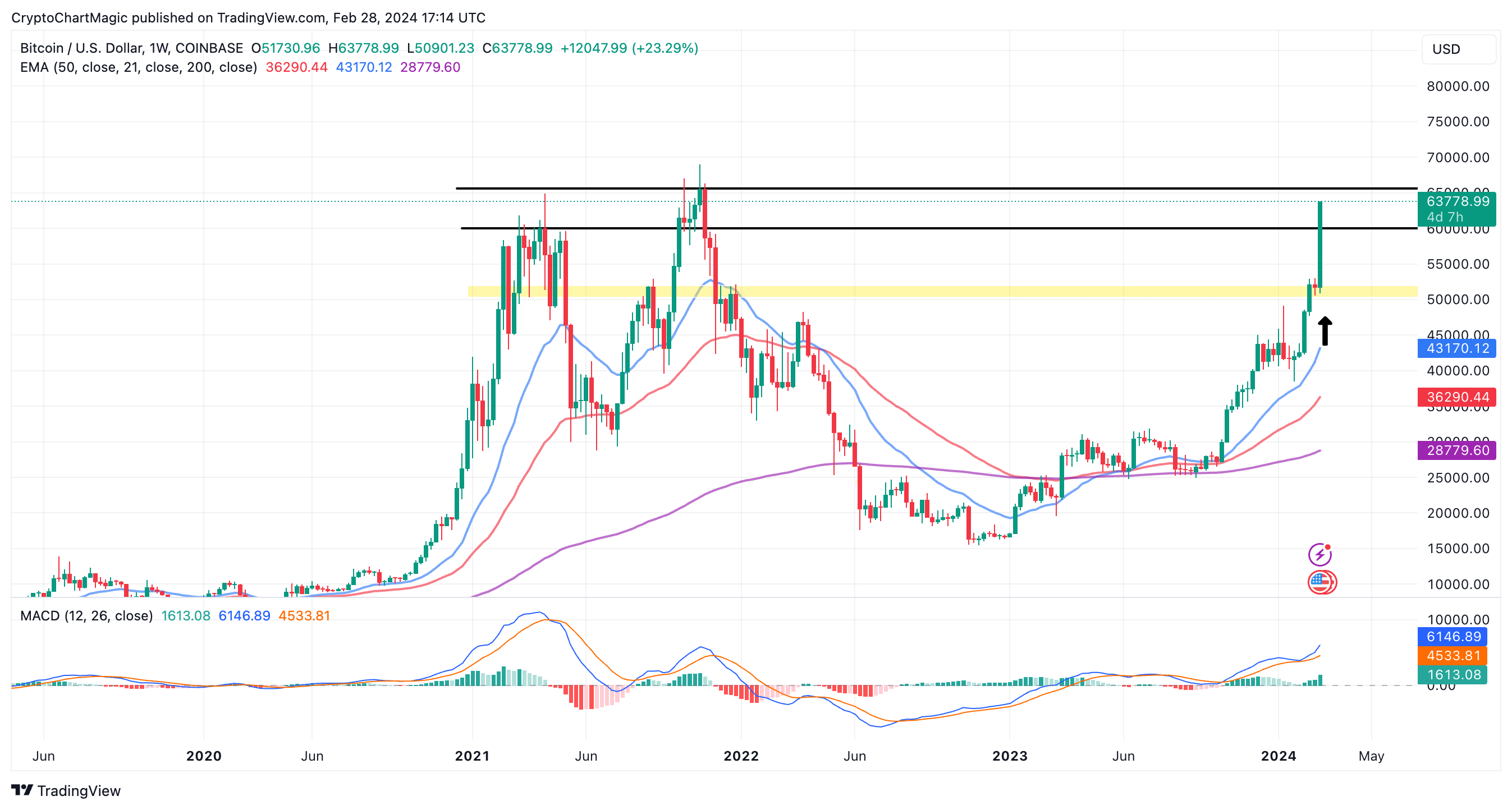
Task: Click the low price value L50901.23
Action: click(440, 48)
